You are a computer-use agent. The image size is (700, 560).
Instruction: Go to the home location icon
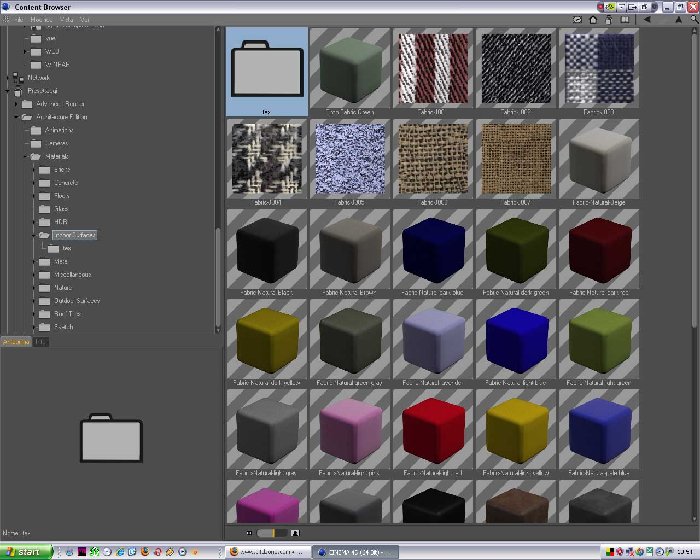[x=593, y=20]
